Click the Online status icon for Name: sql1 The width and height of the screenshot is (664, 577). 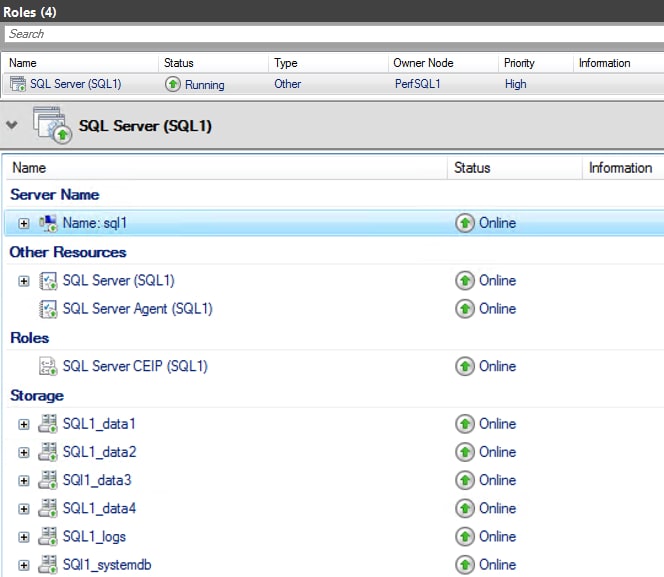[x=465, y=223]
